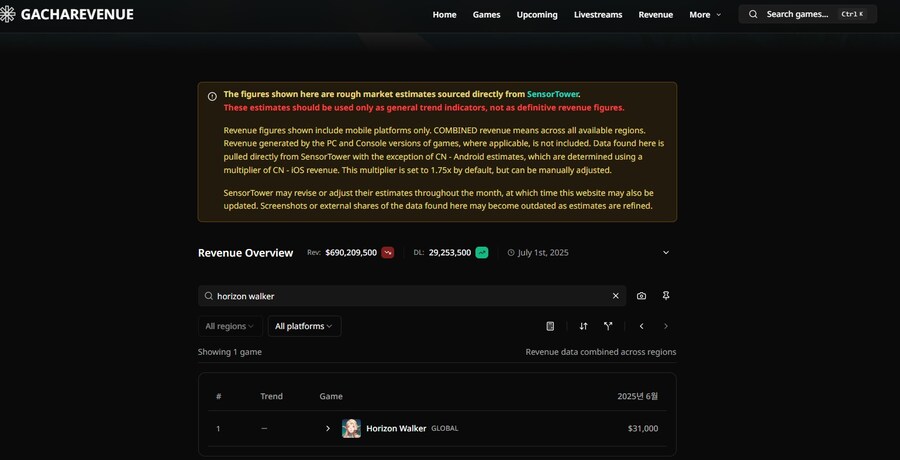
Task: Click the Trend column header
Action: (271, 396)
